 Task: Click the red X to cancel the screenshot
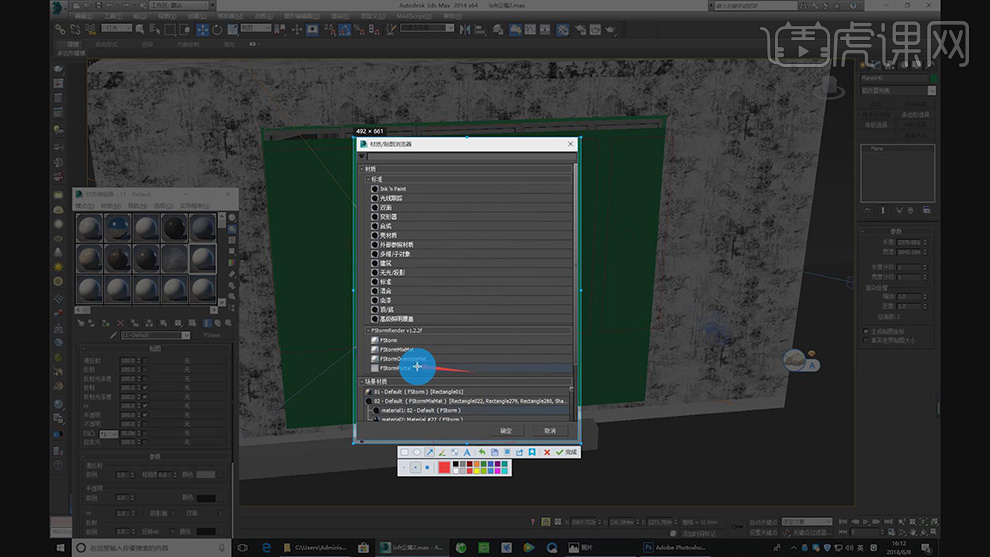point(546,452)
